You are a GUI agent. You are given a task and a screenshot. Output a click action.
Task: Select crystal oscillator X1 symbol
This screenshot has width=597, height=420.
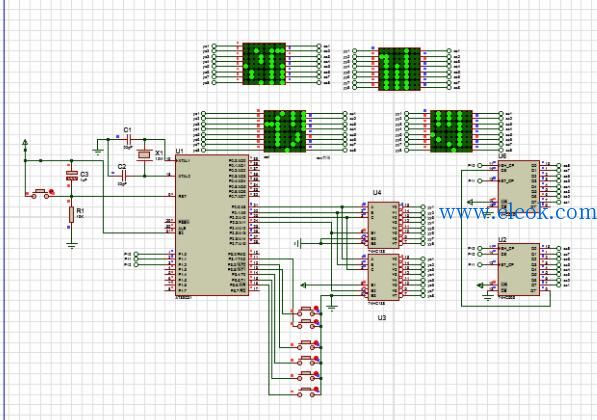point(144,155)
